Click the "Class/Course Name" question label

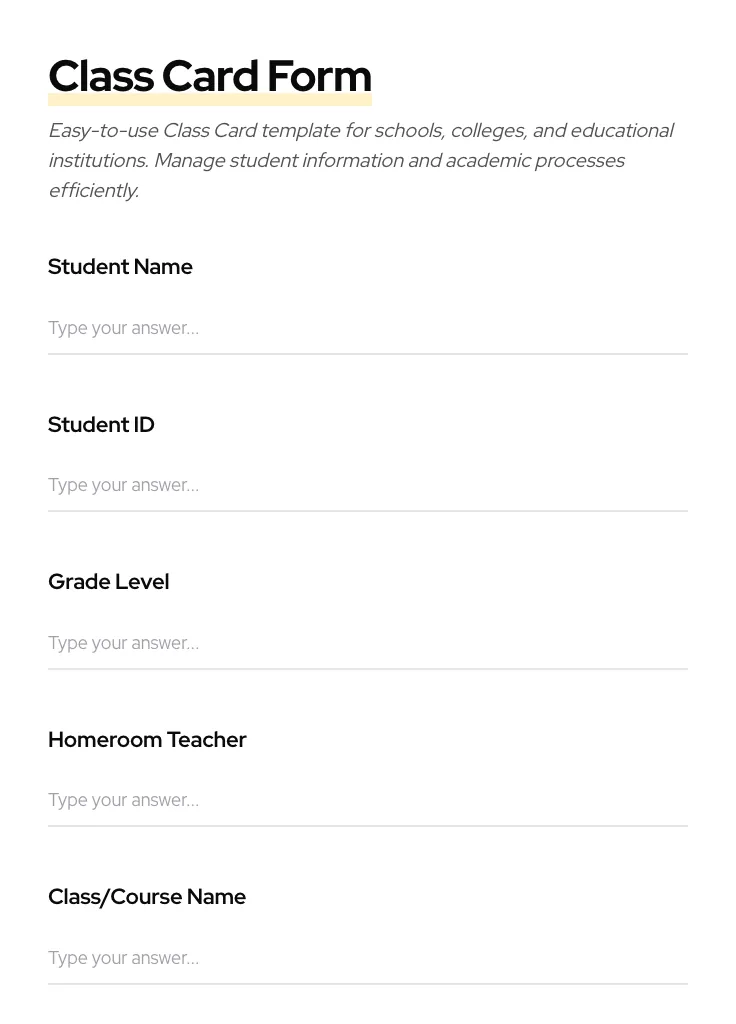147,897
